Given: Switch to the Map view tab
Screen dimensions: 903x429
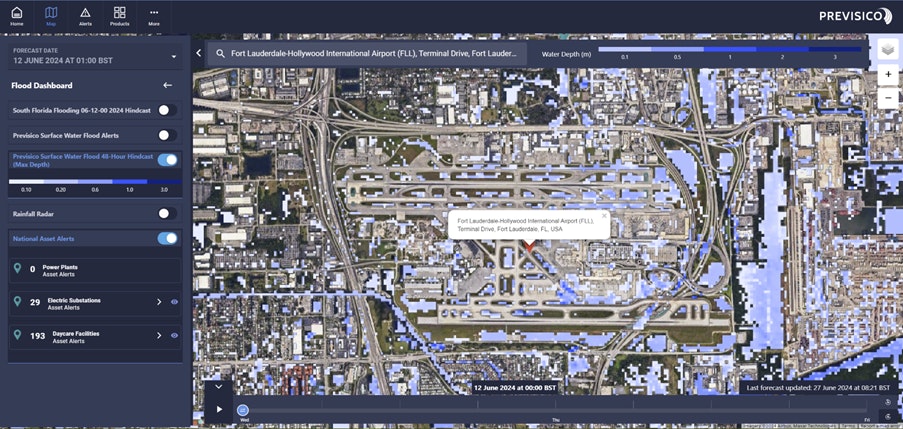Looking at the screenshot, I should 51,16.
